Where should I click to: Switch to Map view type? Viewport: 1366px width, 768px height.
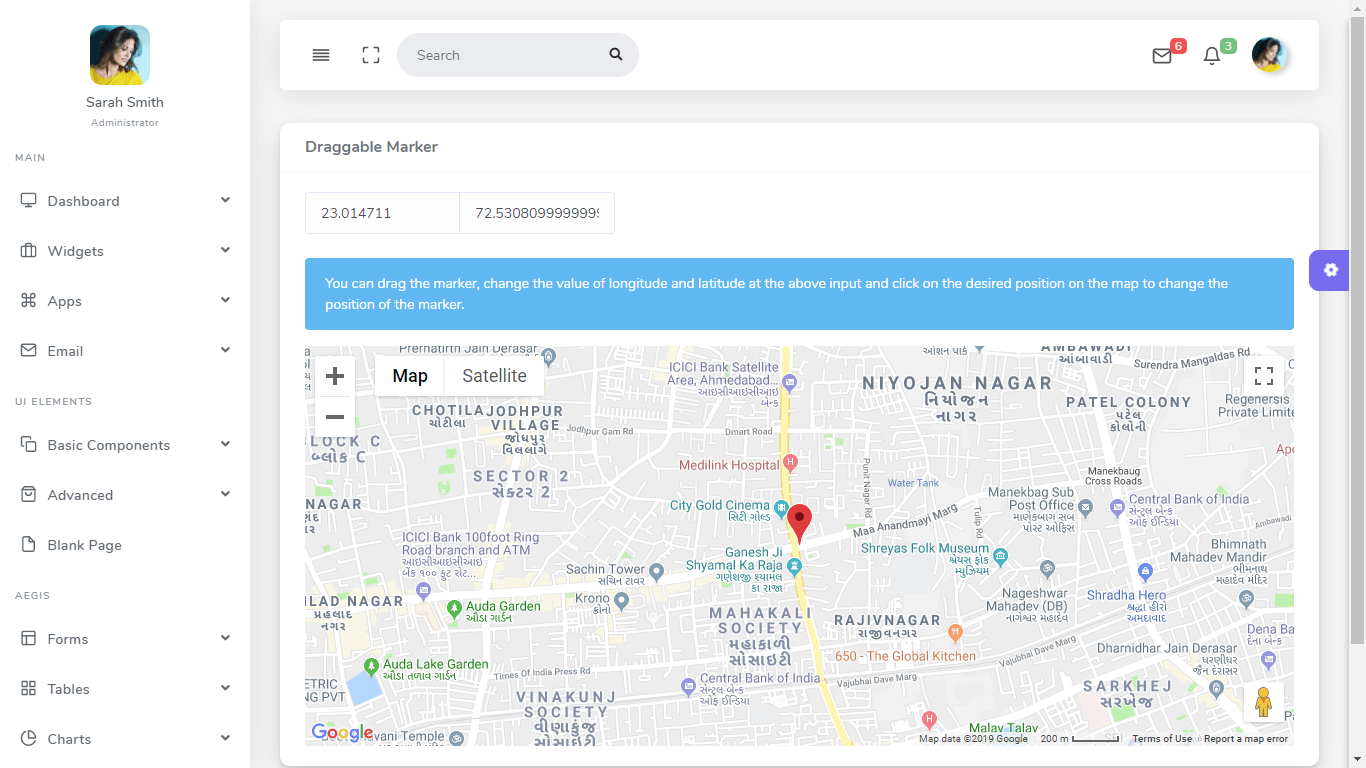410,376
